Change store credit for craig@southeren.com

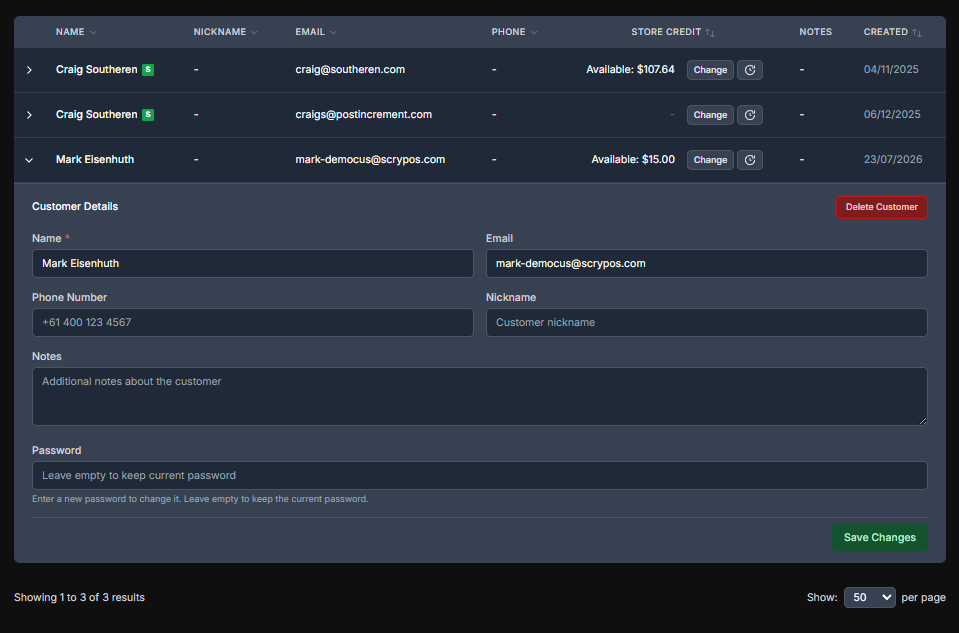pos(710,70)
